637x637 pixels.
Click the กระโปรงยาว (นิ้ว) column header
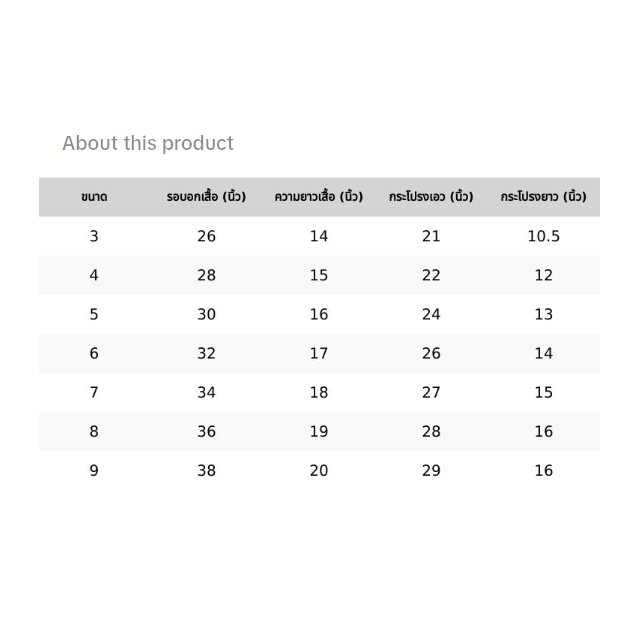tap(543, 197)
